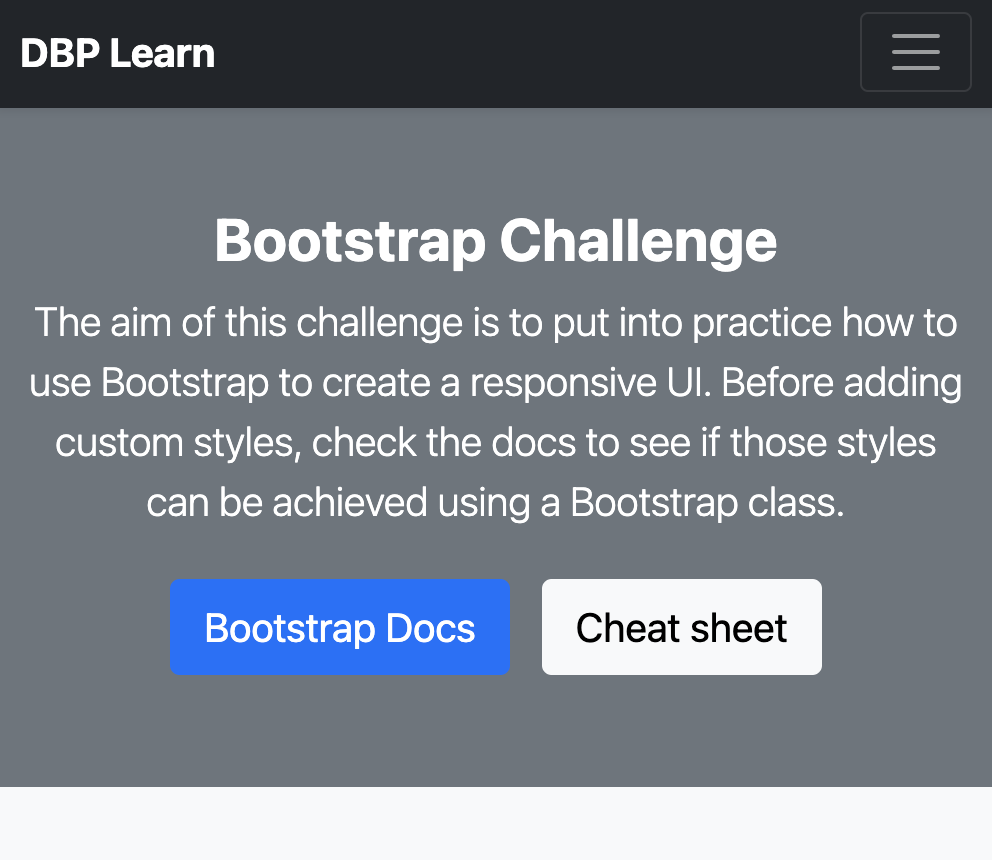Open the hamburger navigation menu
The image size is (992, 860).
point(915,53)
